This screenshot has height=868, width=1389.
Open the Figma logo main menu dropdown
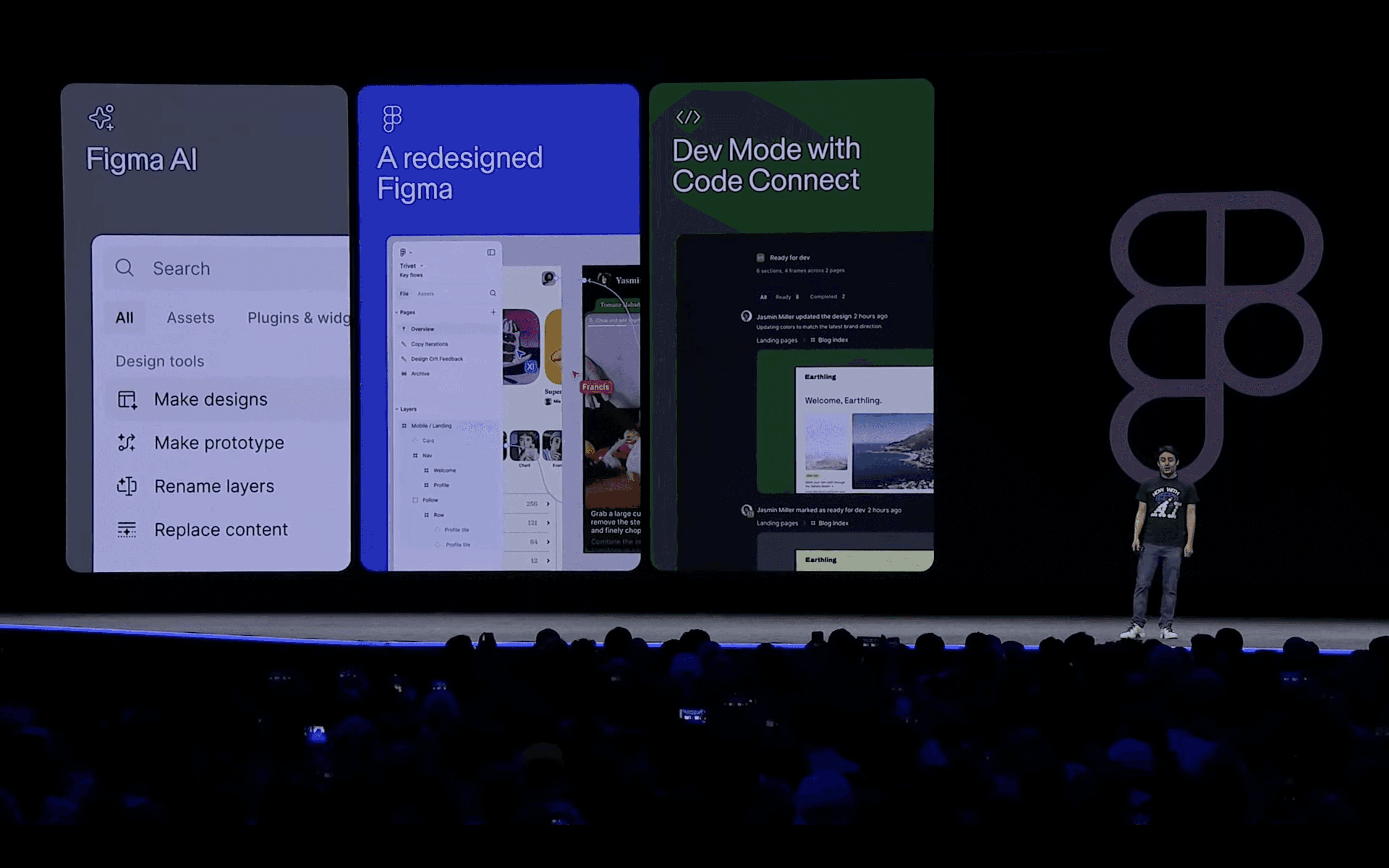tap(405, 253)
